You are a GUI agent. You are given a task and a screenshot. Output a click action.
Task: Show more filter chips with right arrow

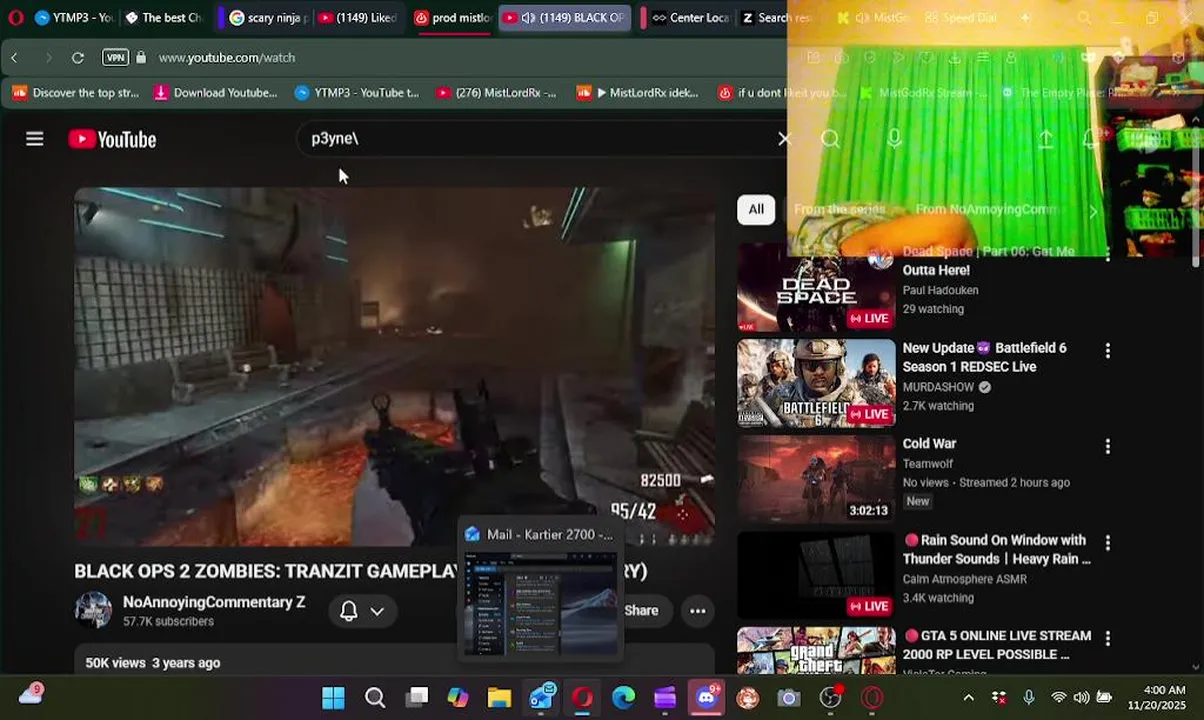point(1092,210)
